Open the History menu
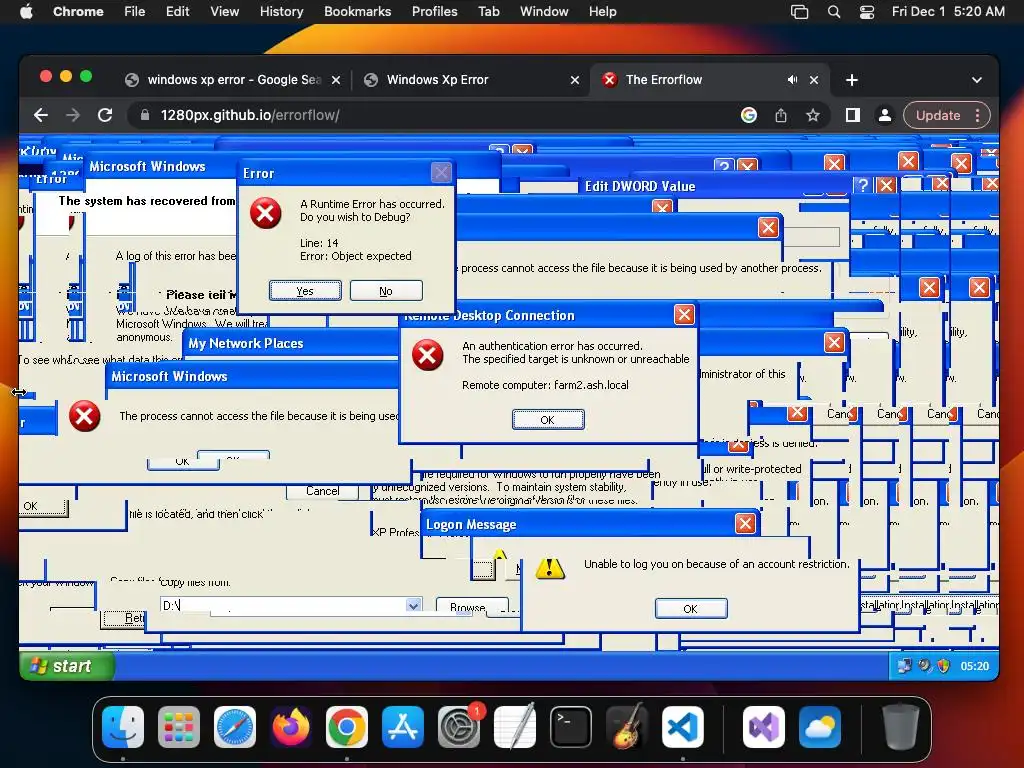The width and height of the screenshot is (1024, 768). (x=281, y=12)
